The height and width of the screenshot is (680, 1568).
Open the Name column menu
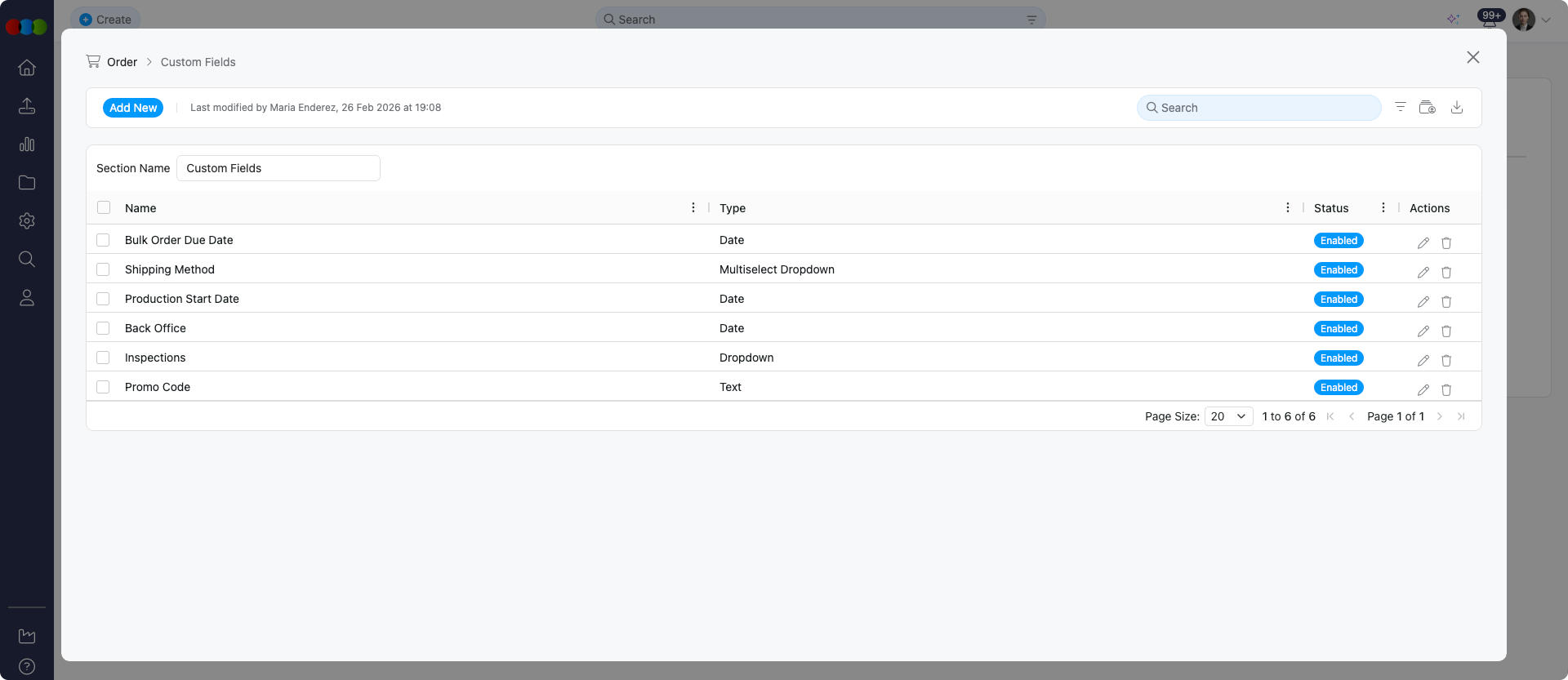[x=693, y=207]
